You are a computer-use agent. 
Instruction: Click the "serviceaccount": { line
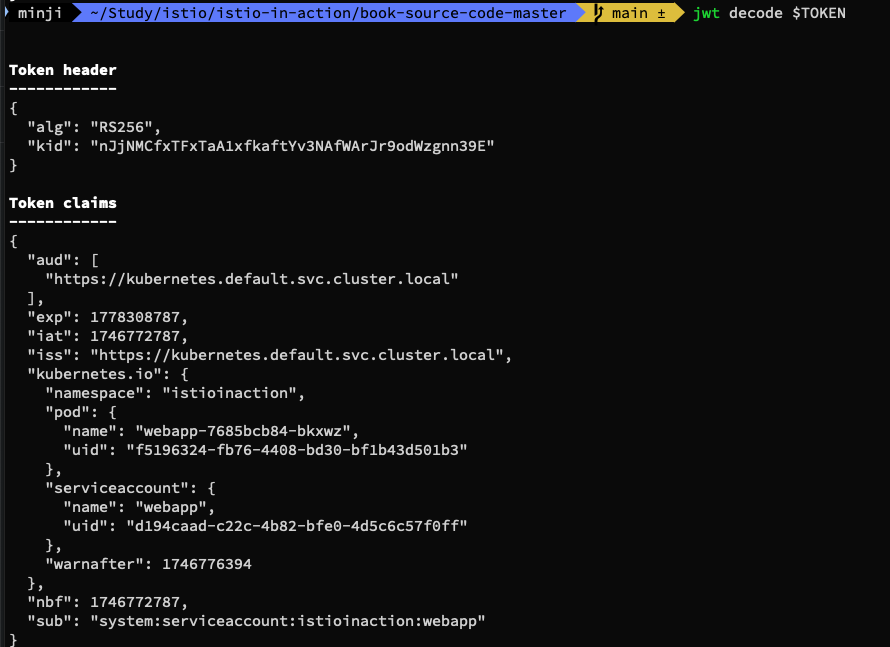point(130,488)
